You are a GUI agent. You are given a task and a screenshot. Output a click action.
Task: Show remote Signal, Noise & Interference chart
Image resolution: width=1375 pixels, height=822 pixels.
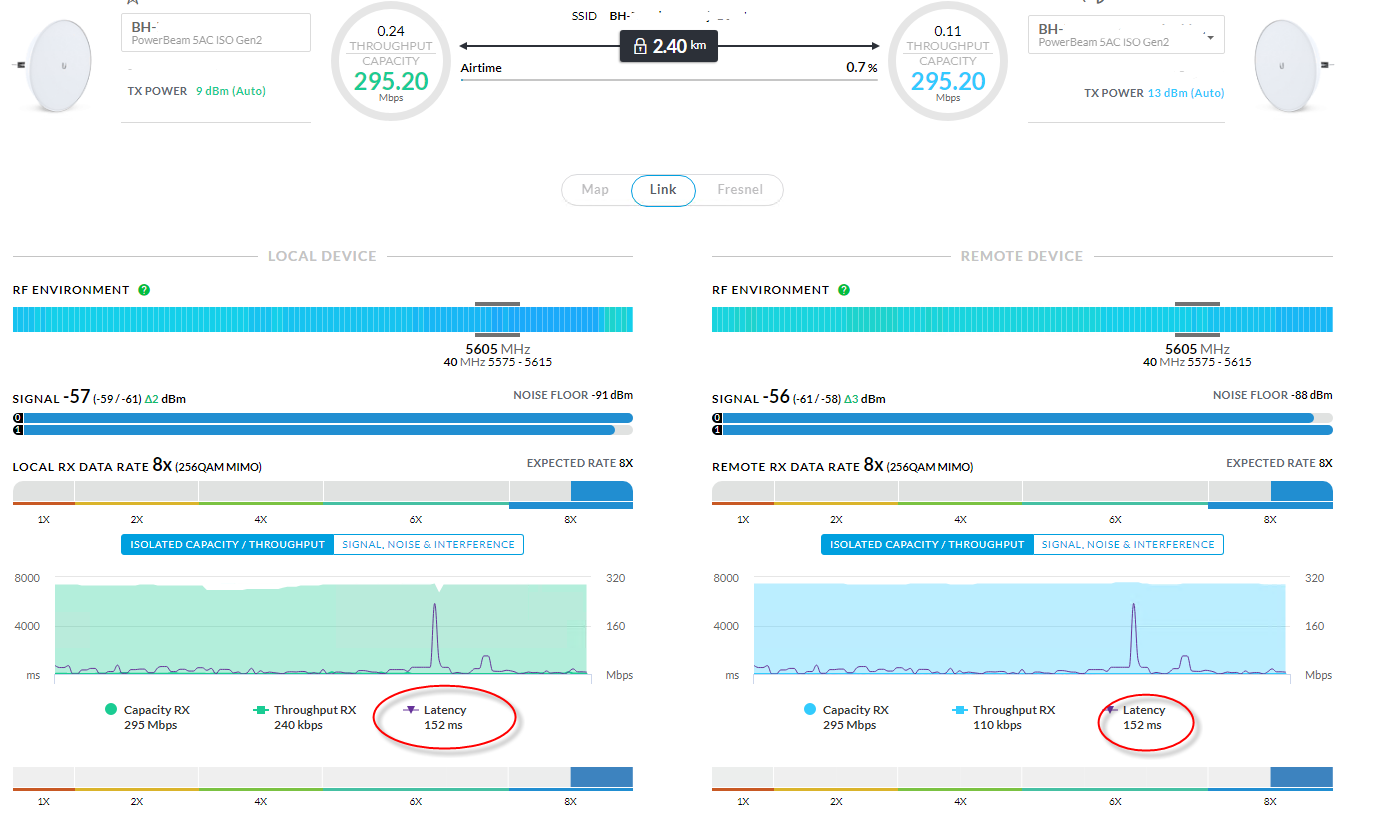click(x=1128, y=545)
